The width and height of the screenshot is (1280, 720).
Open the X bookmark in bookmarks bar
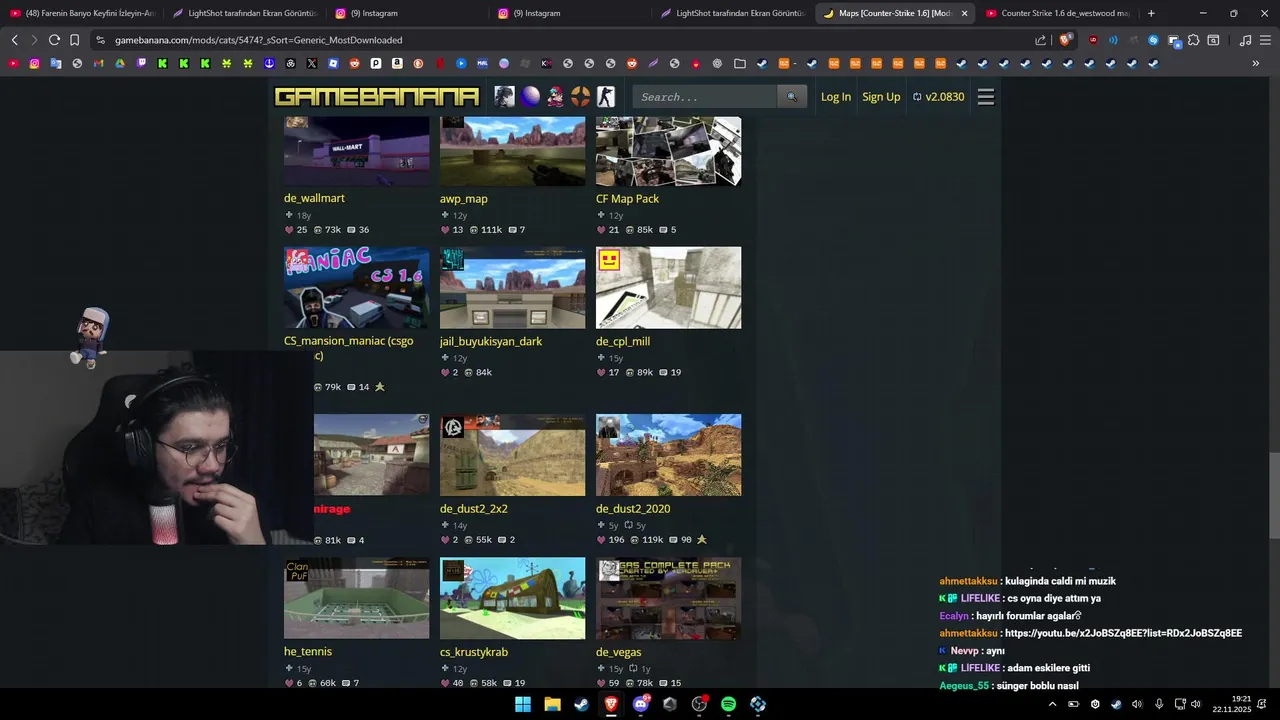coord(312,63)
